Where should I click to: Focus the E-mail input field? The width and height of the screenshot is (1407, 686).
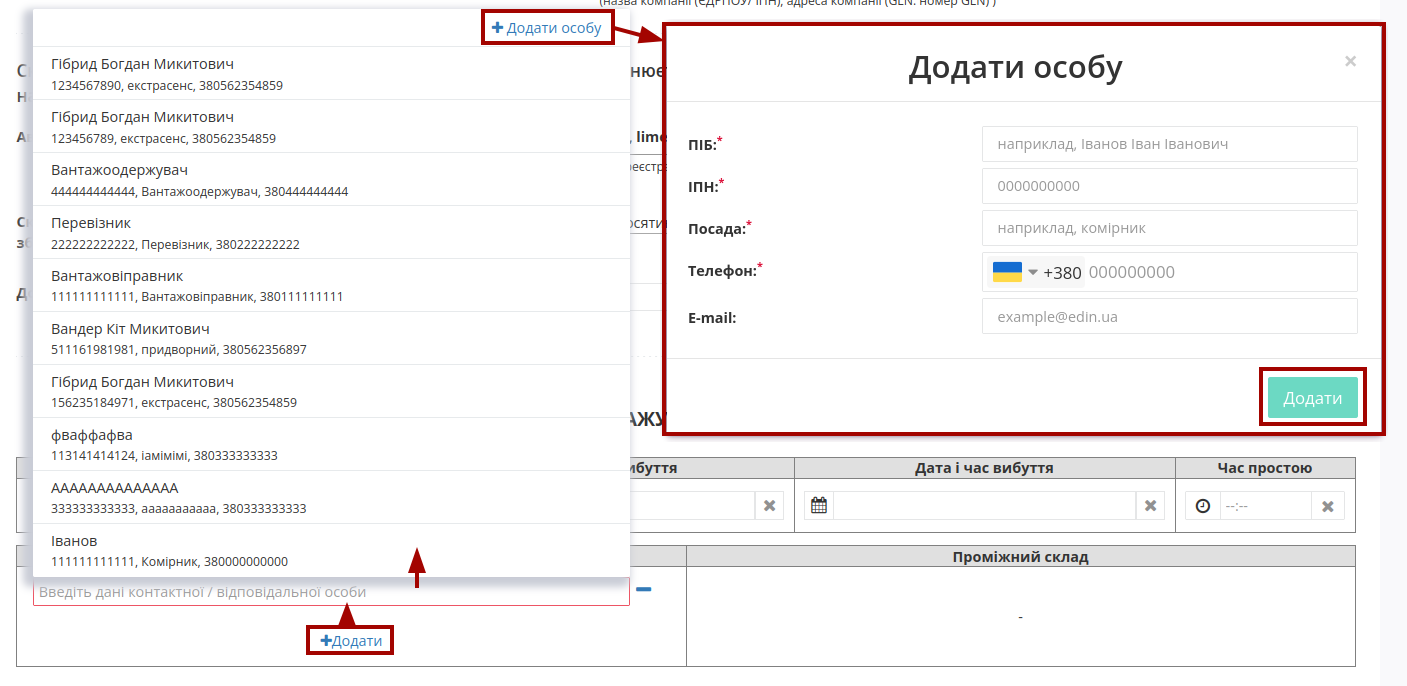click(x=1170, y=316)
